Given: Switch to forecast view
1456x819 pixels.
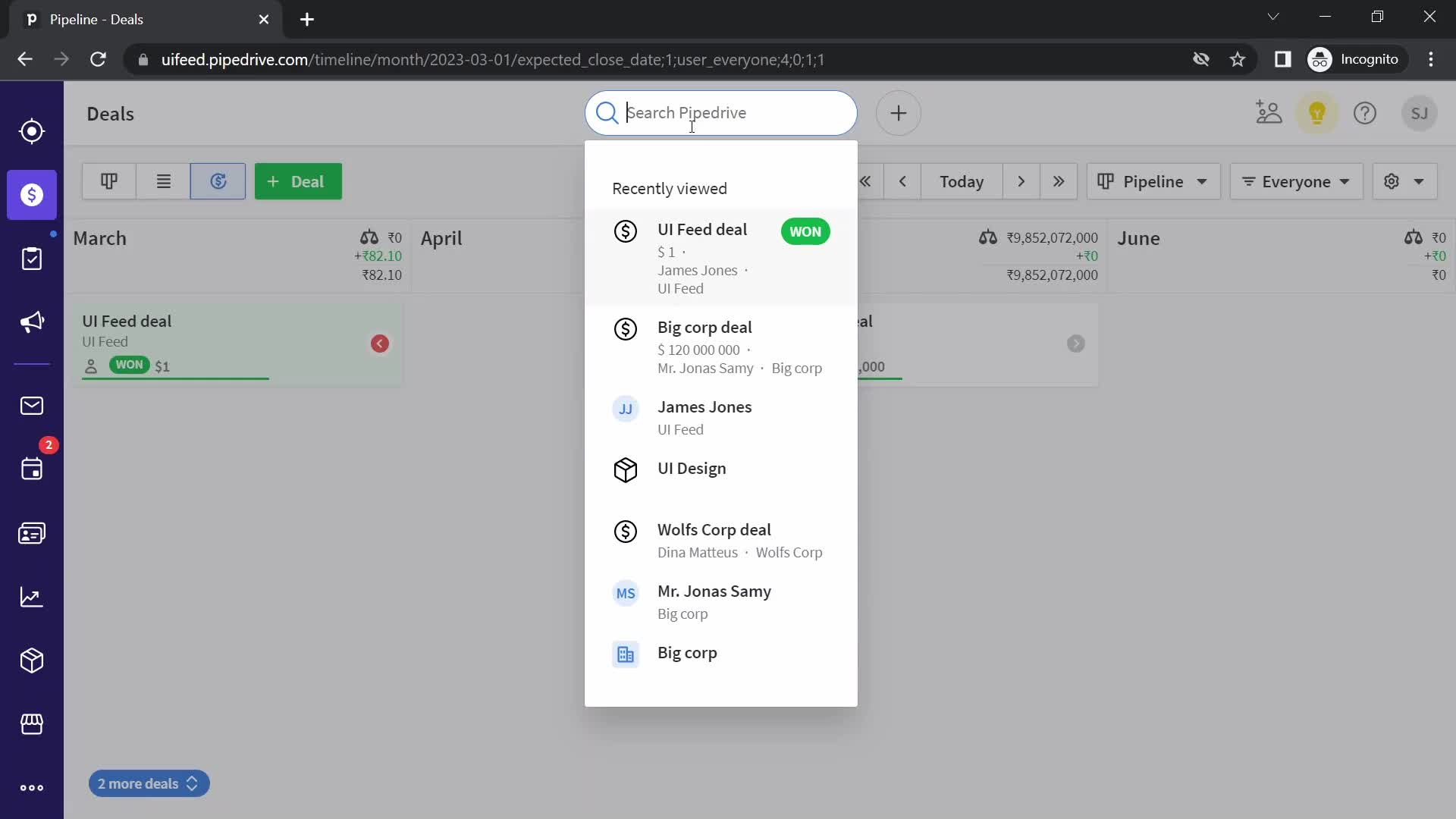Looking at the screenshot, I should pyautogui.click(x=218, y=181).
